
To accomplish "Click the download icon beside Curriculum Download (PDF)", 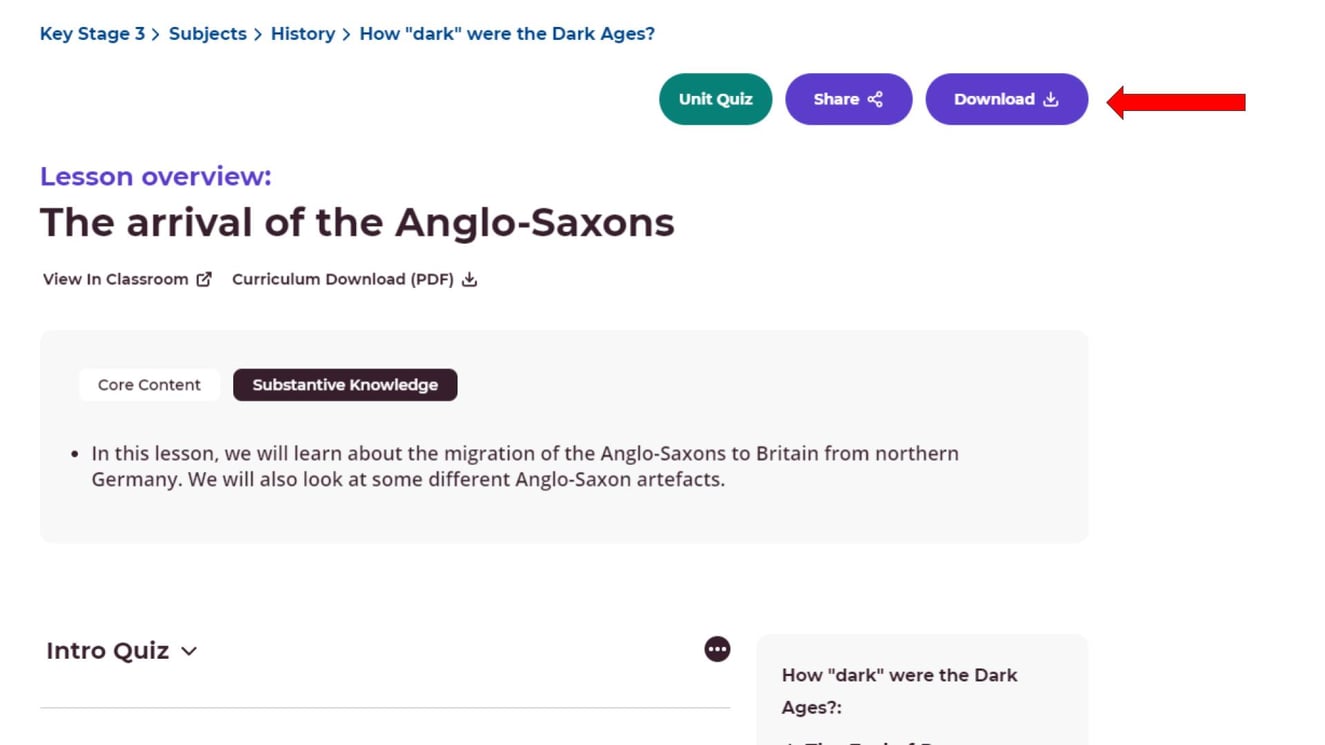I will (469, 279).
